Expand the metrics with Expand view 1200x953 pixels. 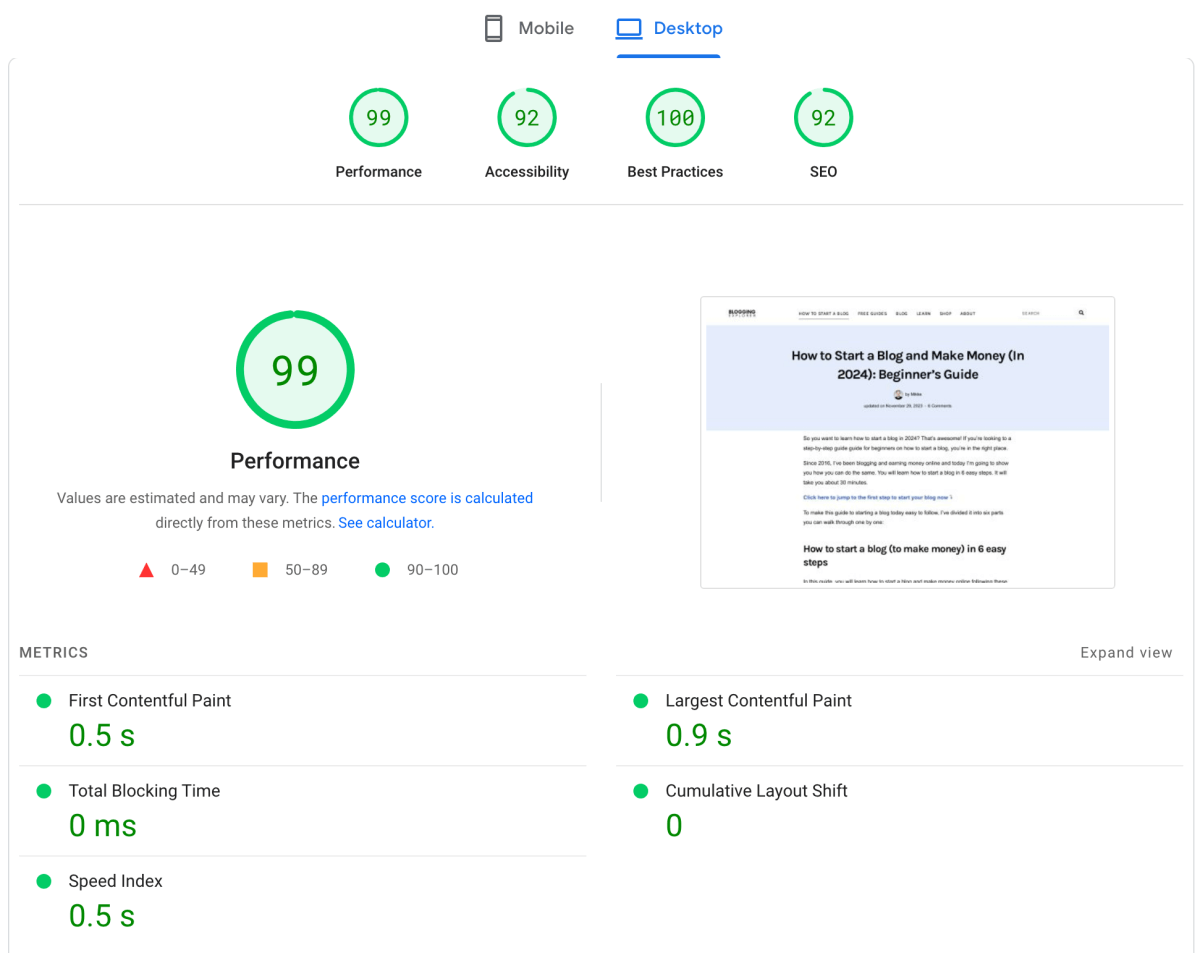[1126, 652]
